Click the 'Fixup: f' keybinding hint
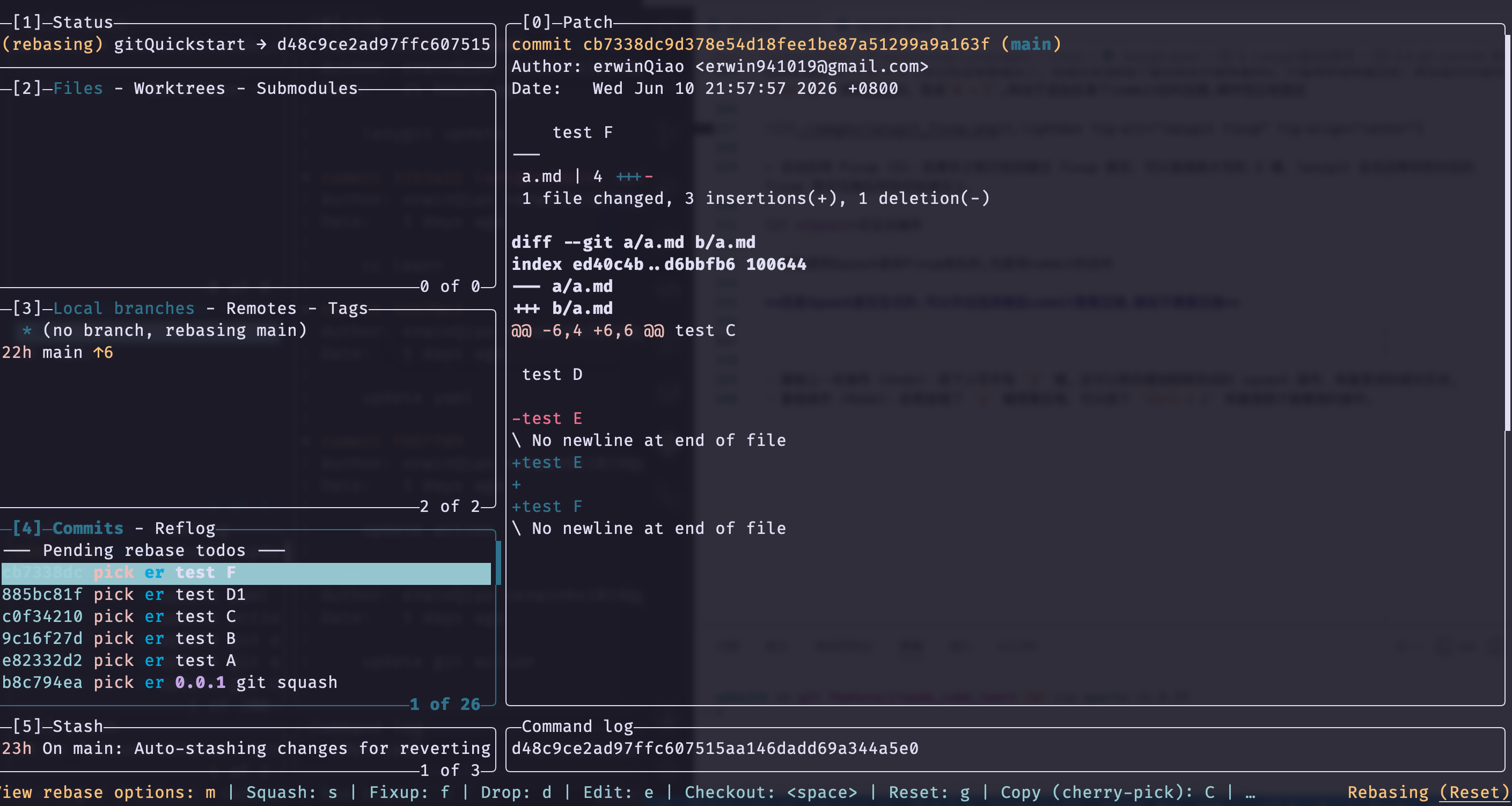Screen dimensions: 1512x806 coord(409,793)
